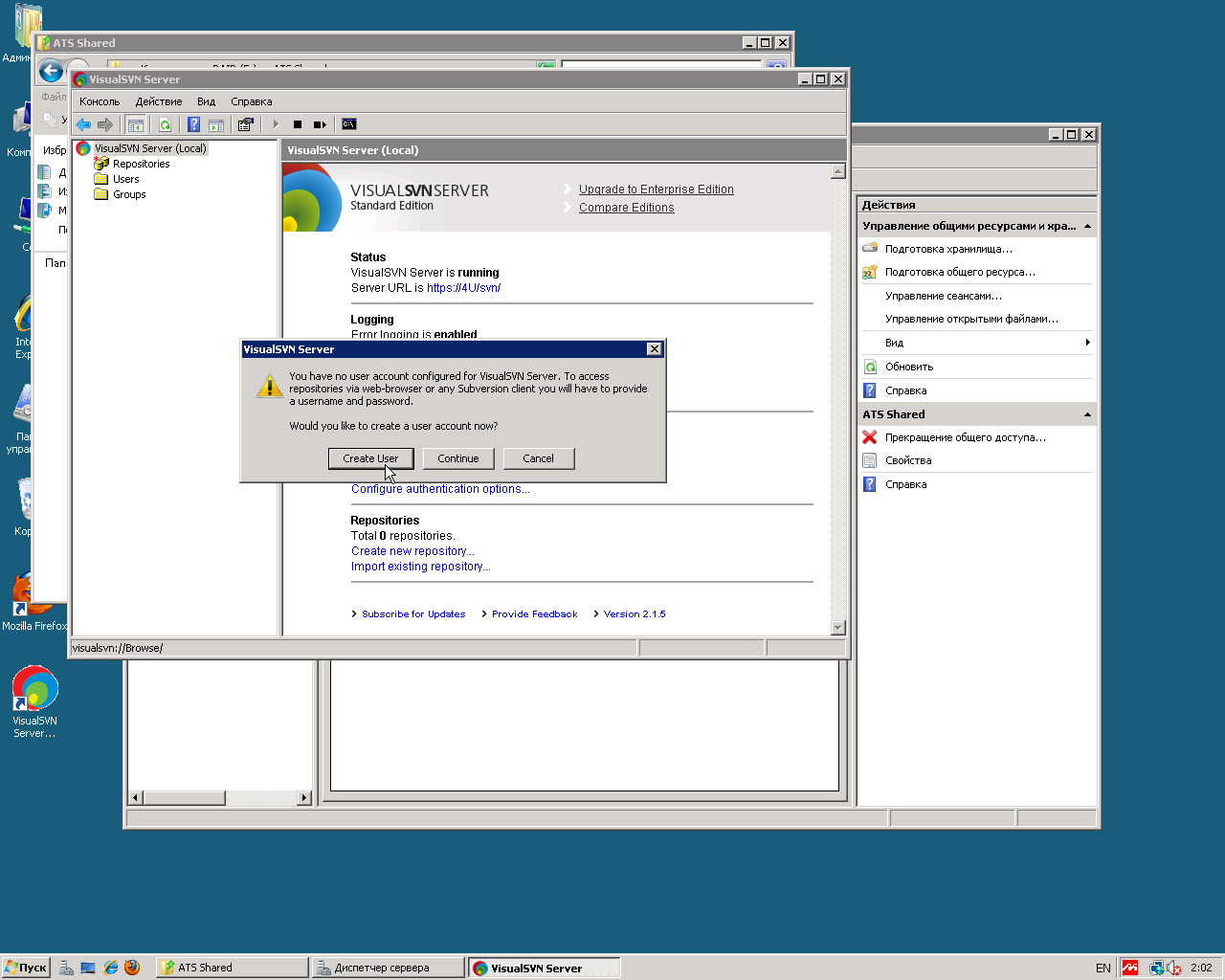Click the Refresh icon in VisualSVN toolbar
1225x980 pixels.
point(166,124)
